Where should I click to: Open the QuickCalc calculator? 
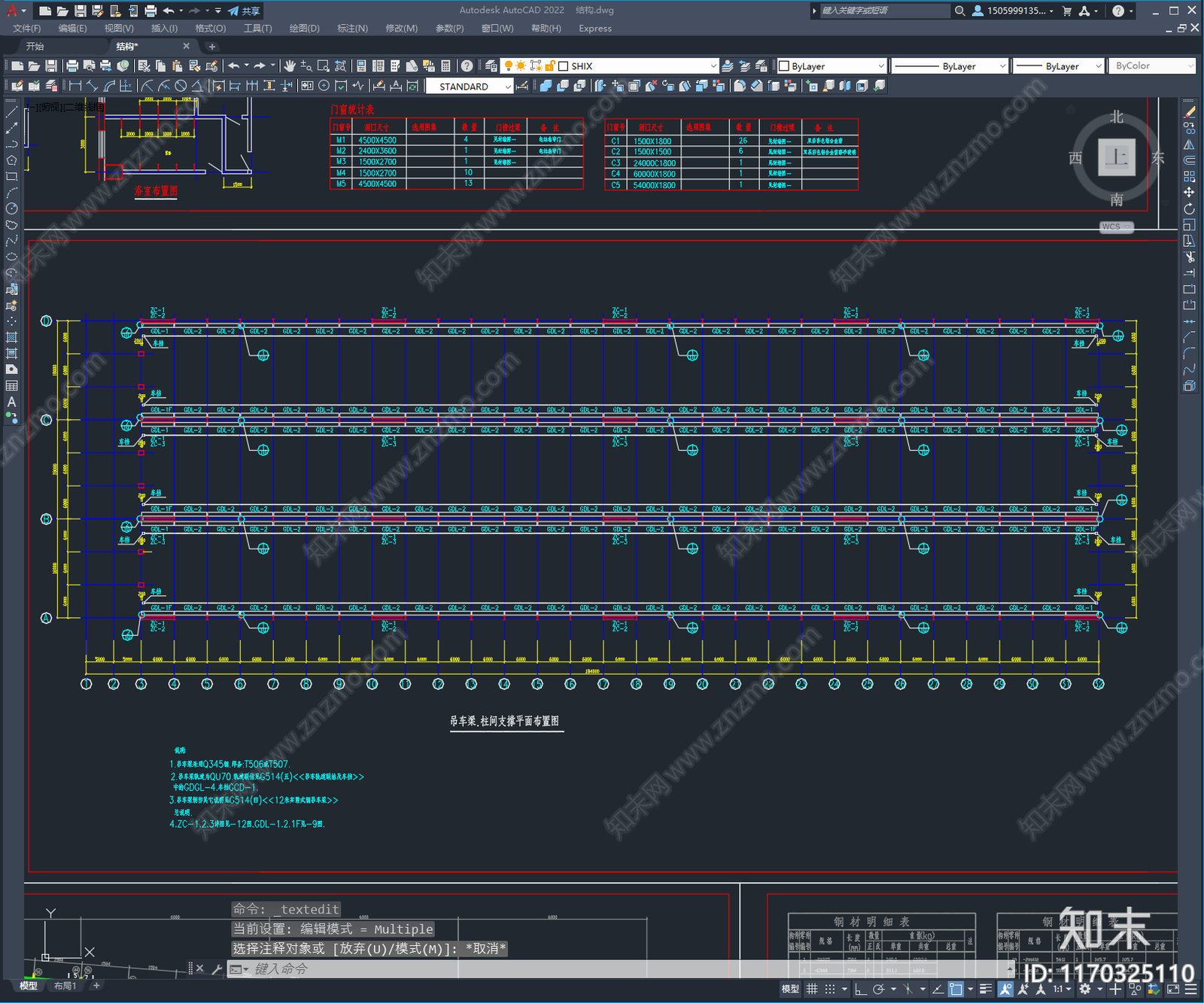(445, 66)
